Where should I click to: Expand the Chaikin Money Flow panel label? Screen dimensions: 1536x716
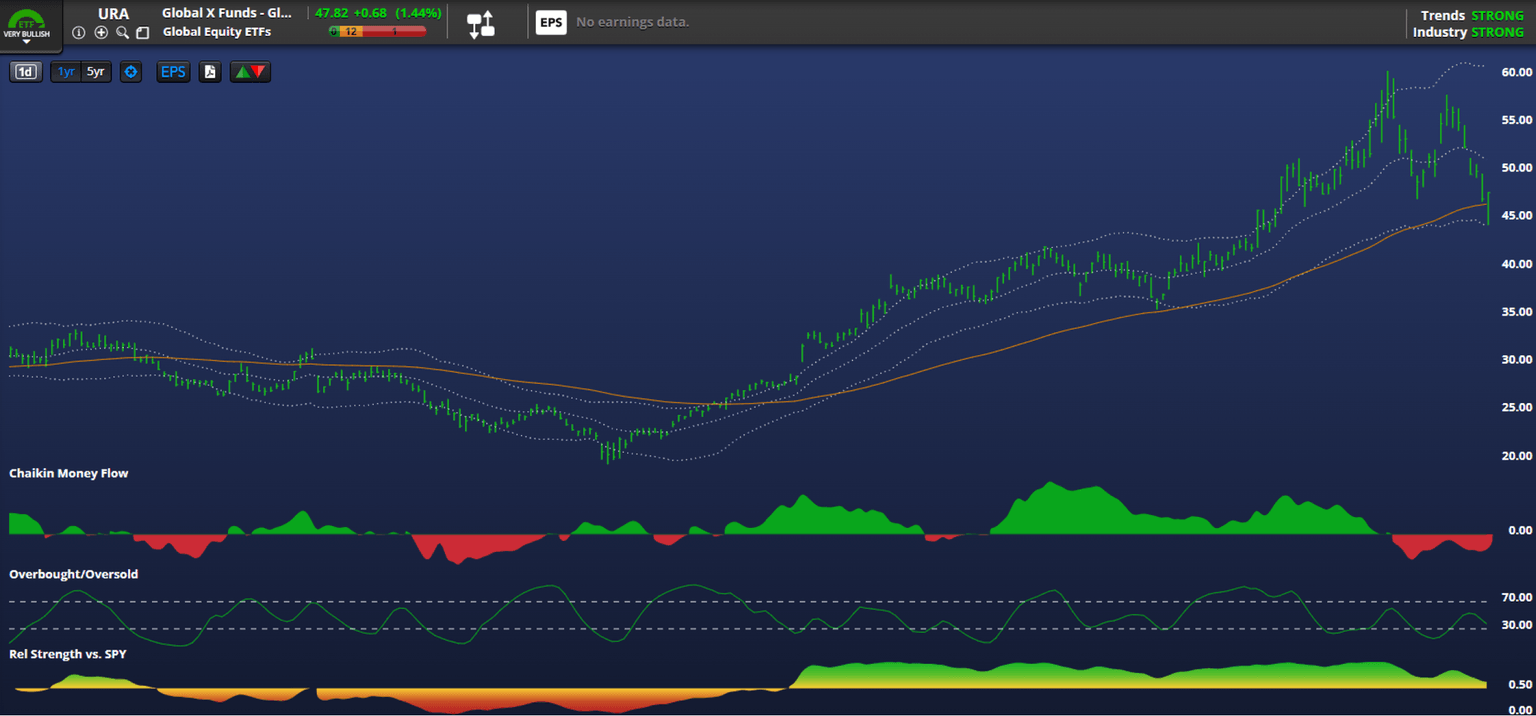click(68, 472)
